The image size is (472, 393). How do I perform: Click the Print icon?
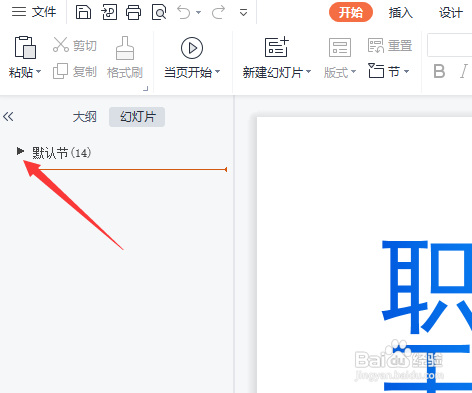coord(134,12)
